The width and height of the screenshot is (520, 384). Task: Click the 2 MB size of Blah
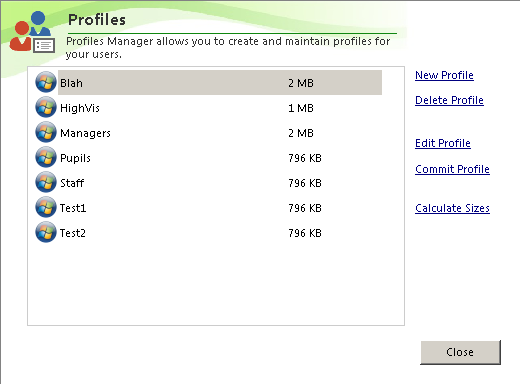coord(301,83)
